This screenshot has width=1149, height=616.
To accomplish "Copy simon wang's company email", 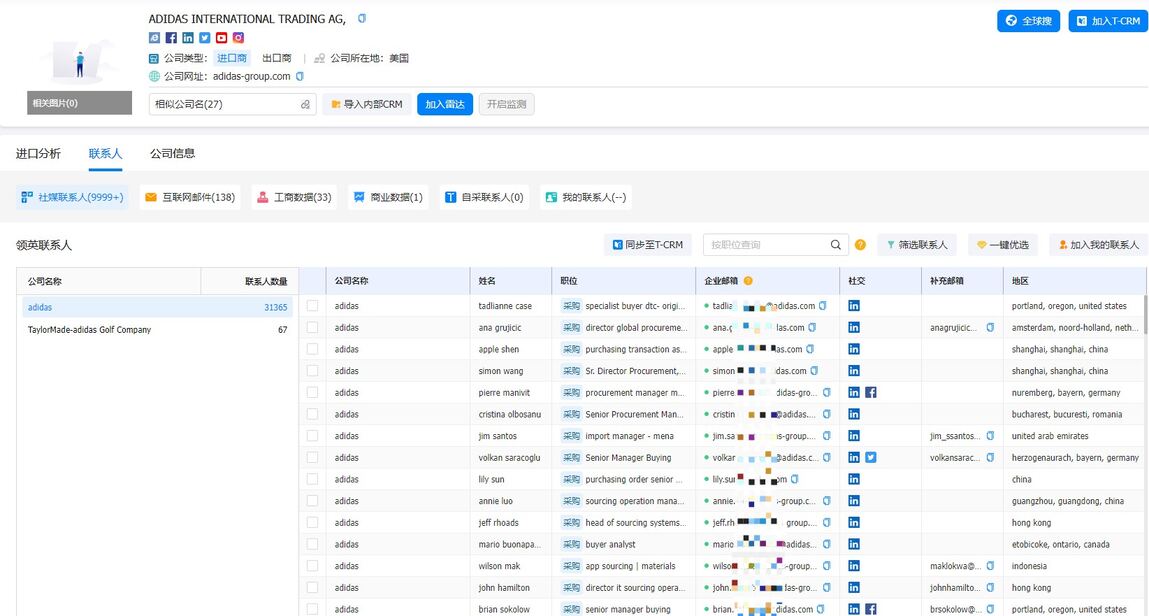I will 814,371.
